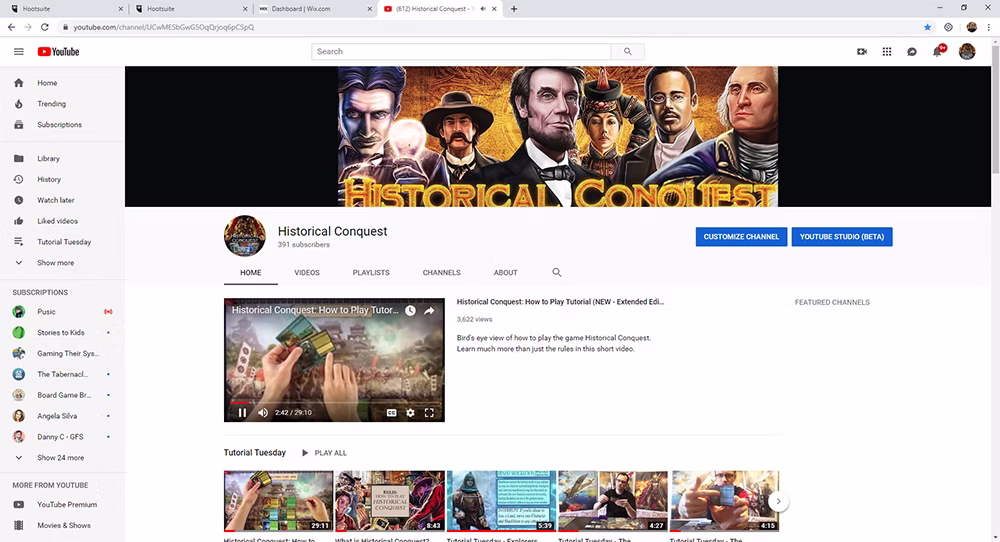Expand Show more in the library section
The image size is (1000, 542).
point(55,263)
